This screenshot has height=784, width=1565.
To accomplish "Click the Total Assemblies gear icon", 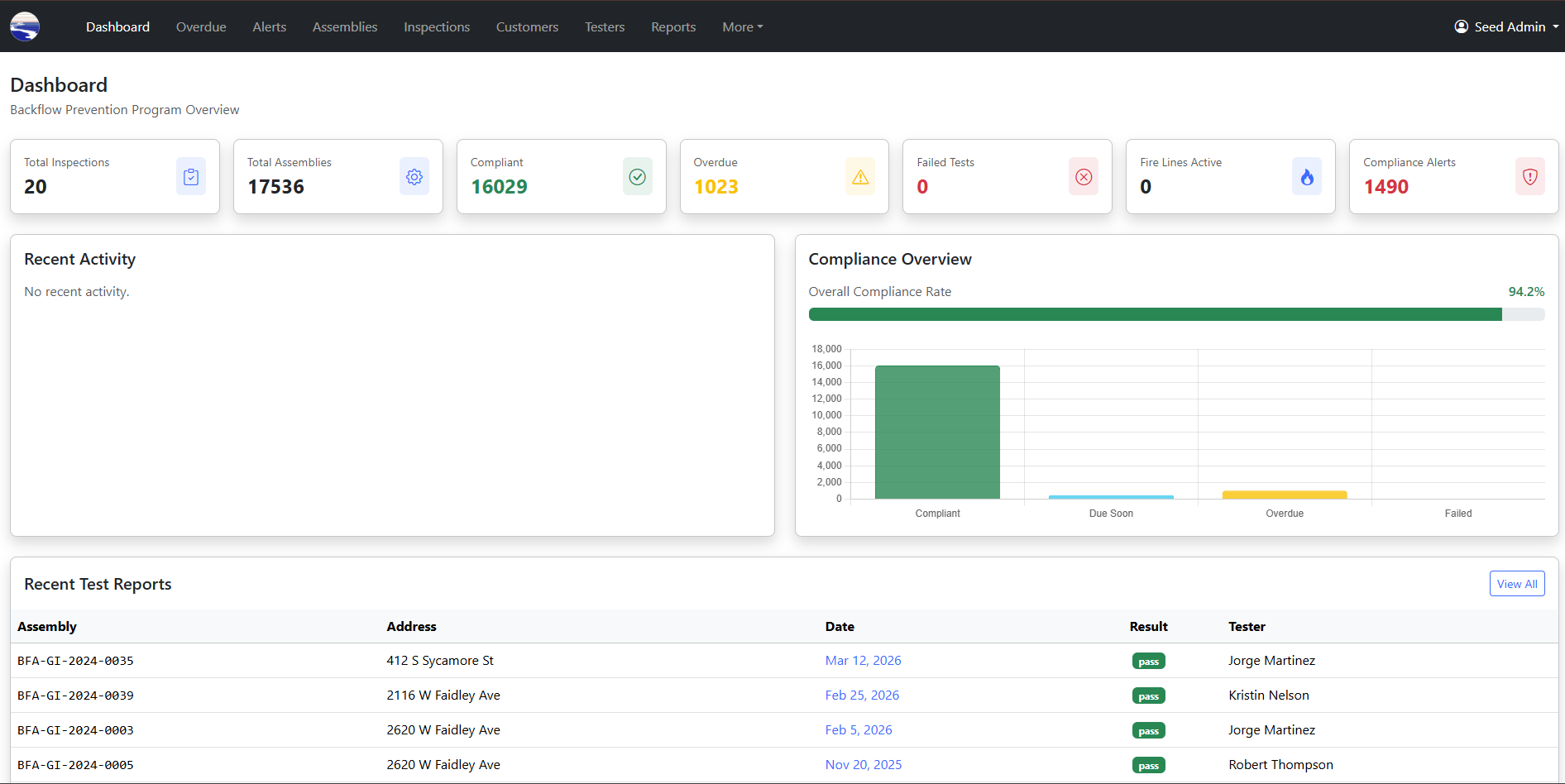I will [414, 176].
